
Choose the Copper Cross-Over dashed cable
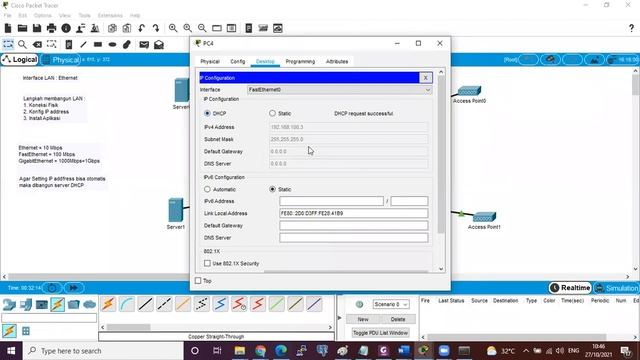(x=164, y=304)
